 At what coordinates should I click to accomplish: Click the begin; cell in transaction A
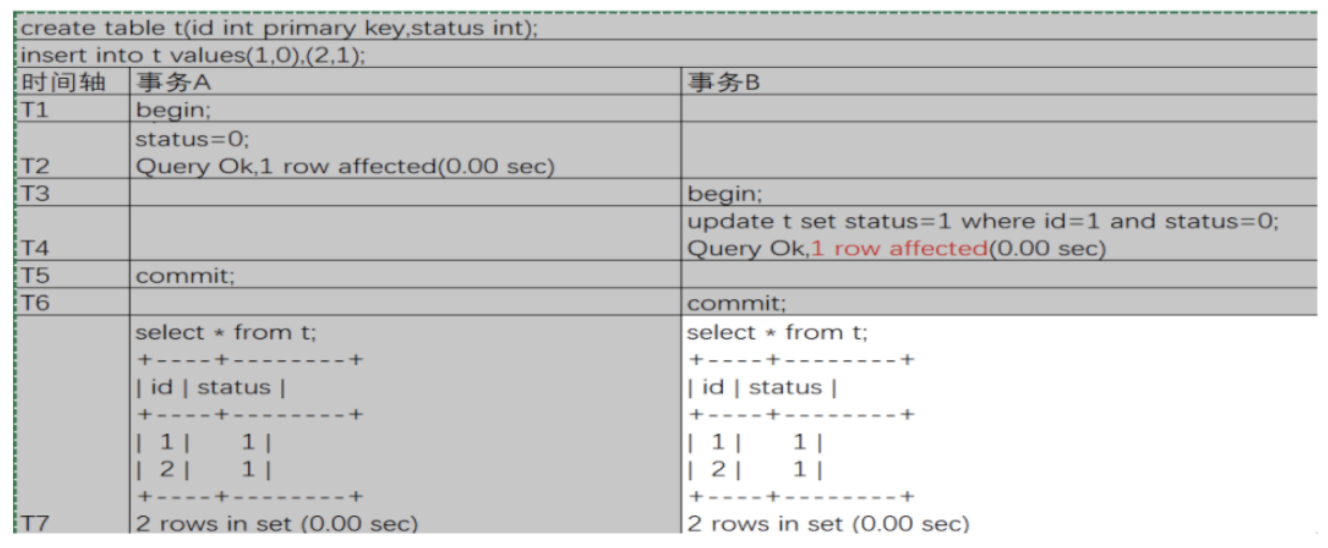[405, 109]
